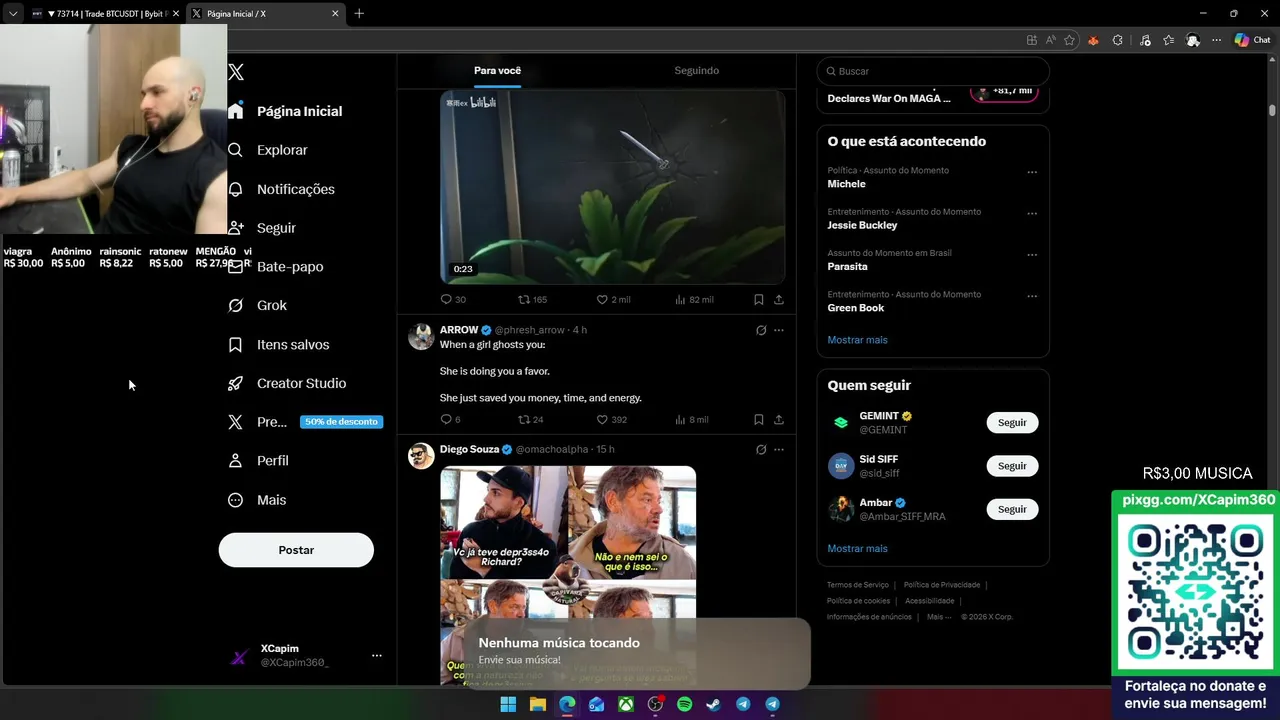Click Mostrar mais under Quem seguir
Viewport: 1280px width, 720px height.
(857, 549)
